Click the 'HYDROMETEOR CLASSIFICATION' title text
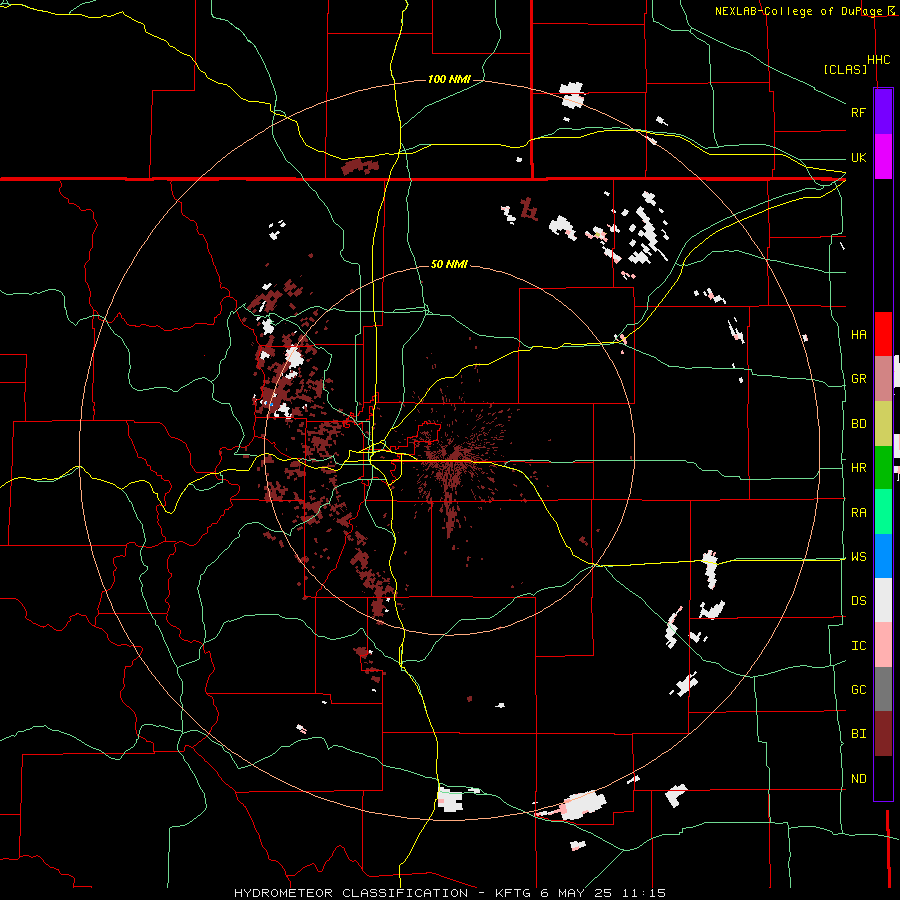Screen dimensions: 900x900 point(351,893)
